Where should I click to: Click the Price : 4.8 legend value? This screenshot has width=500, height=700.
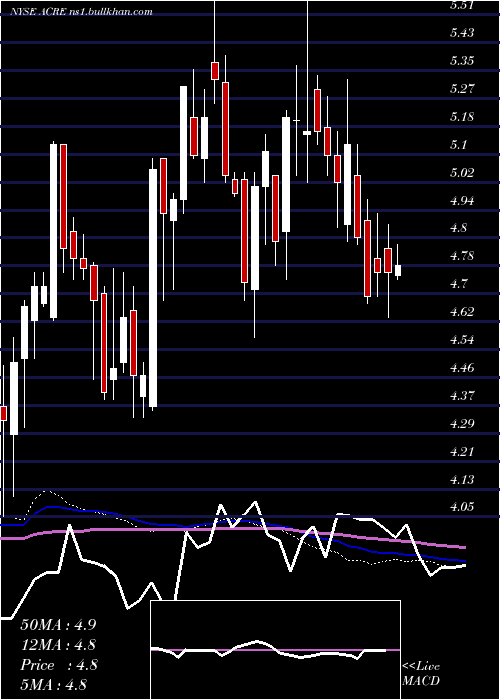(x=58, y=665)
